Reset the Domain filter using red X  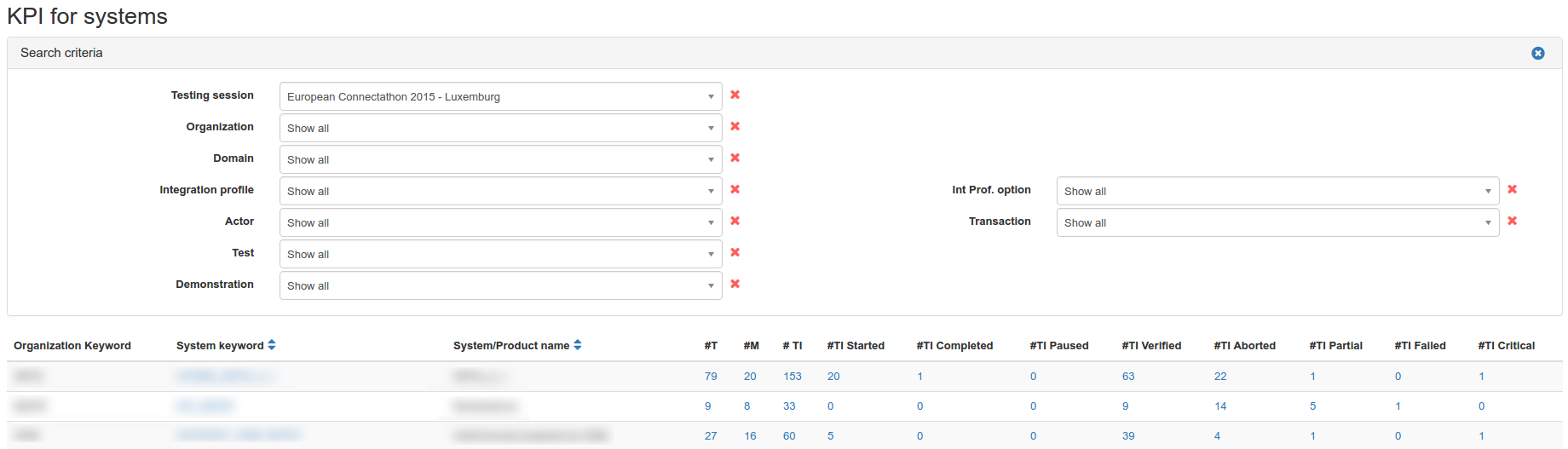pyautogui.click(x=735, y=158)
